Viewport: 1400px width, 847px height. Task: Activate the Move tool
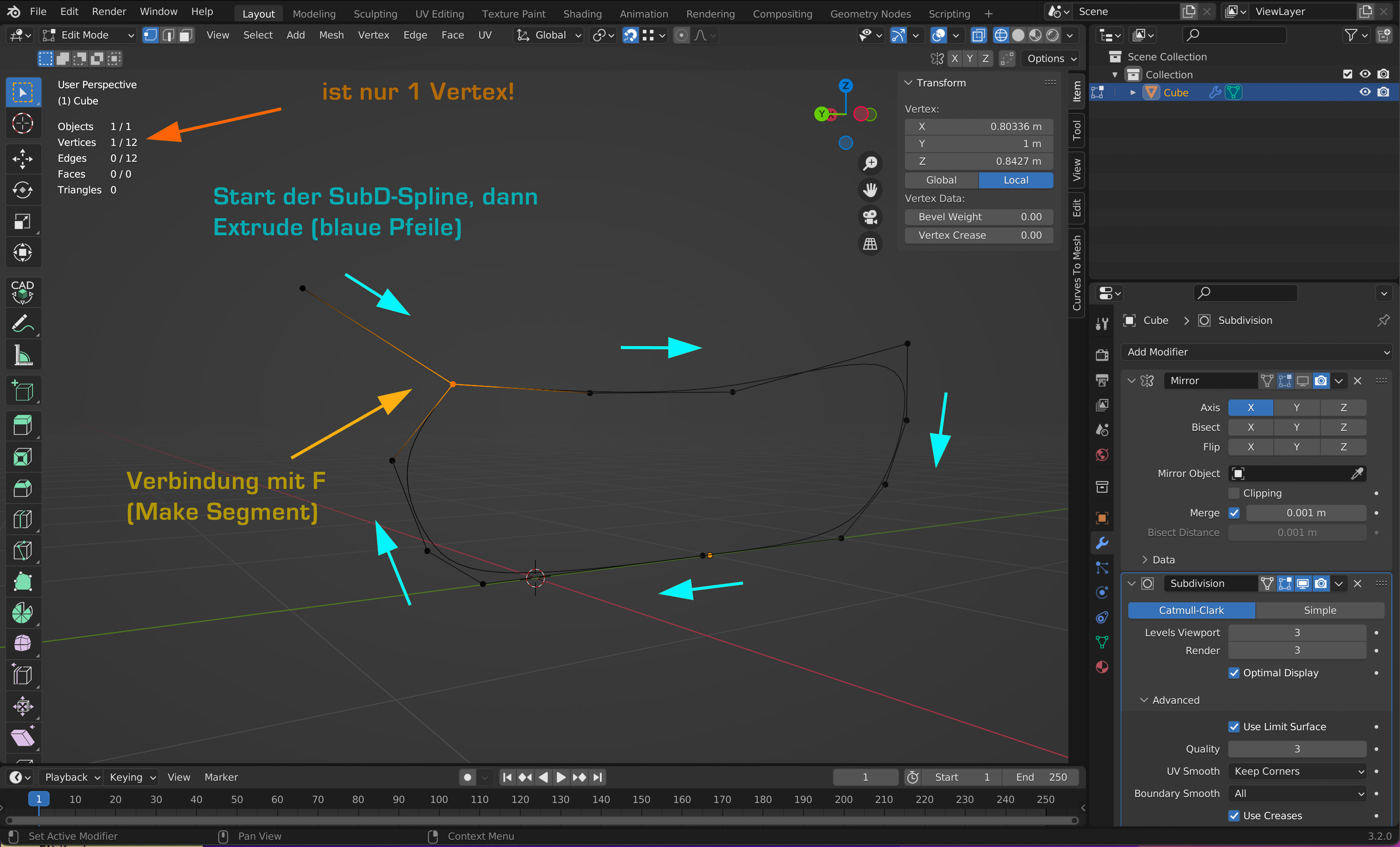(23, 159)
